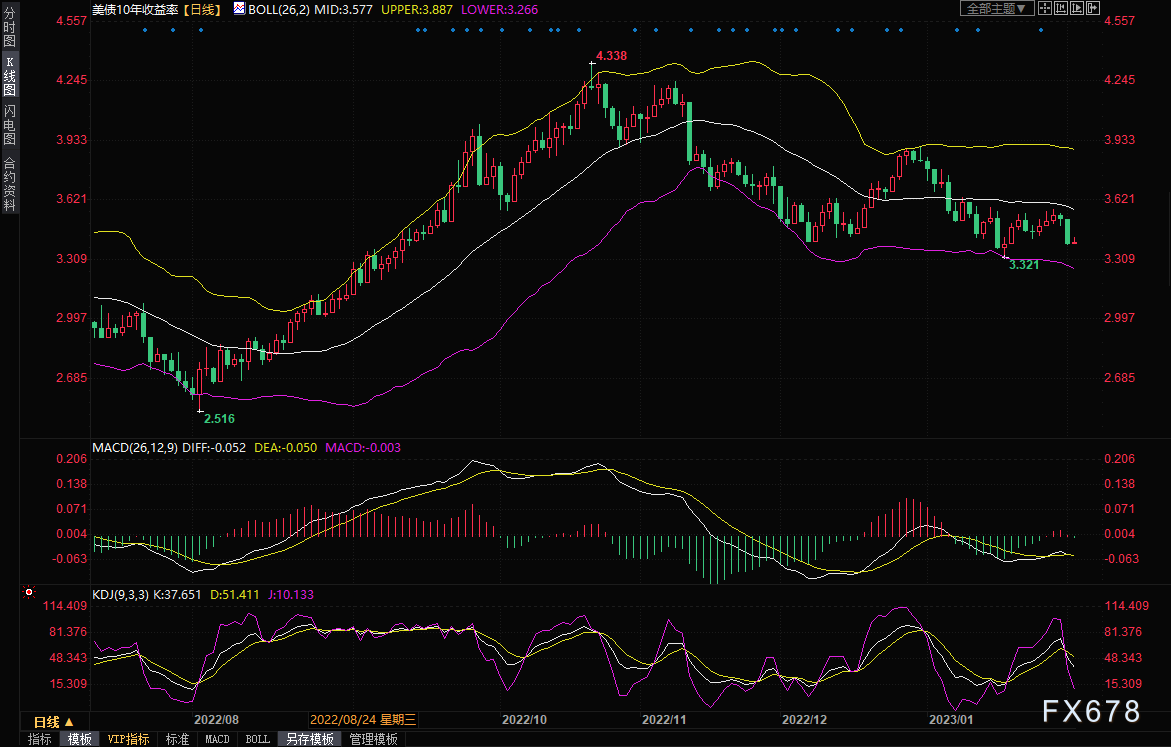Open the 全部主题 theme dropdown
Image resolution: width=1171 pixels, height=747 pixels.
click(x=995, y=8)
